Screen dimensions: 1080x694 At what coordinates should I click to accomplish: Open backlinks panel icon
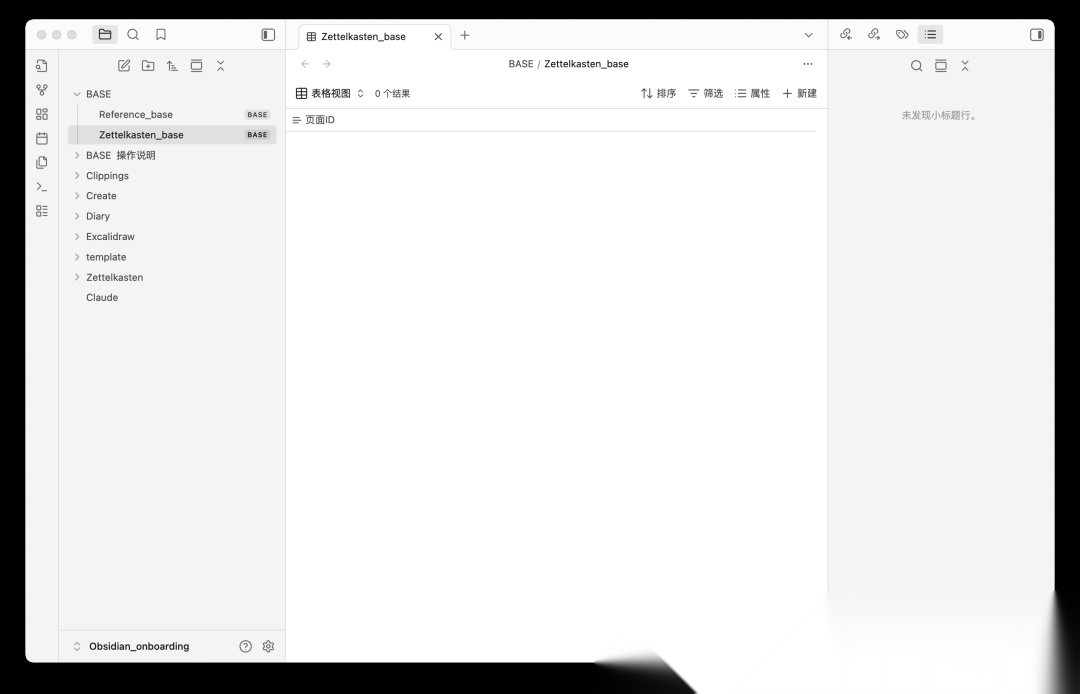click(x=846, y=34)
